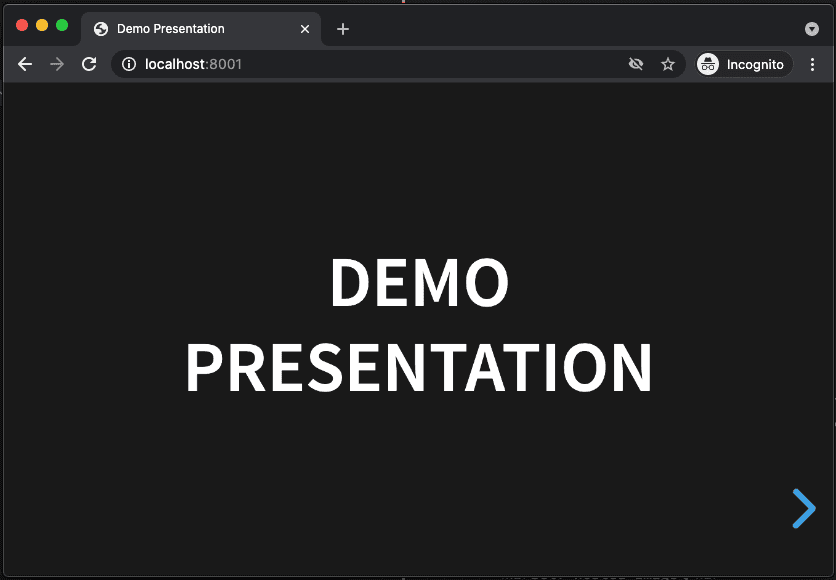Expand the tab search dropdown arrow
This screenshot has height=580, width=836.
pos(811,29)
